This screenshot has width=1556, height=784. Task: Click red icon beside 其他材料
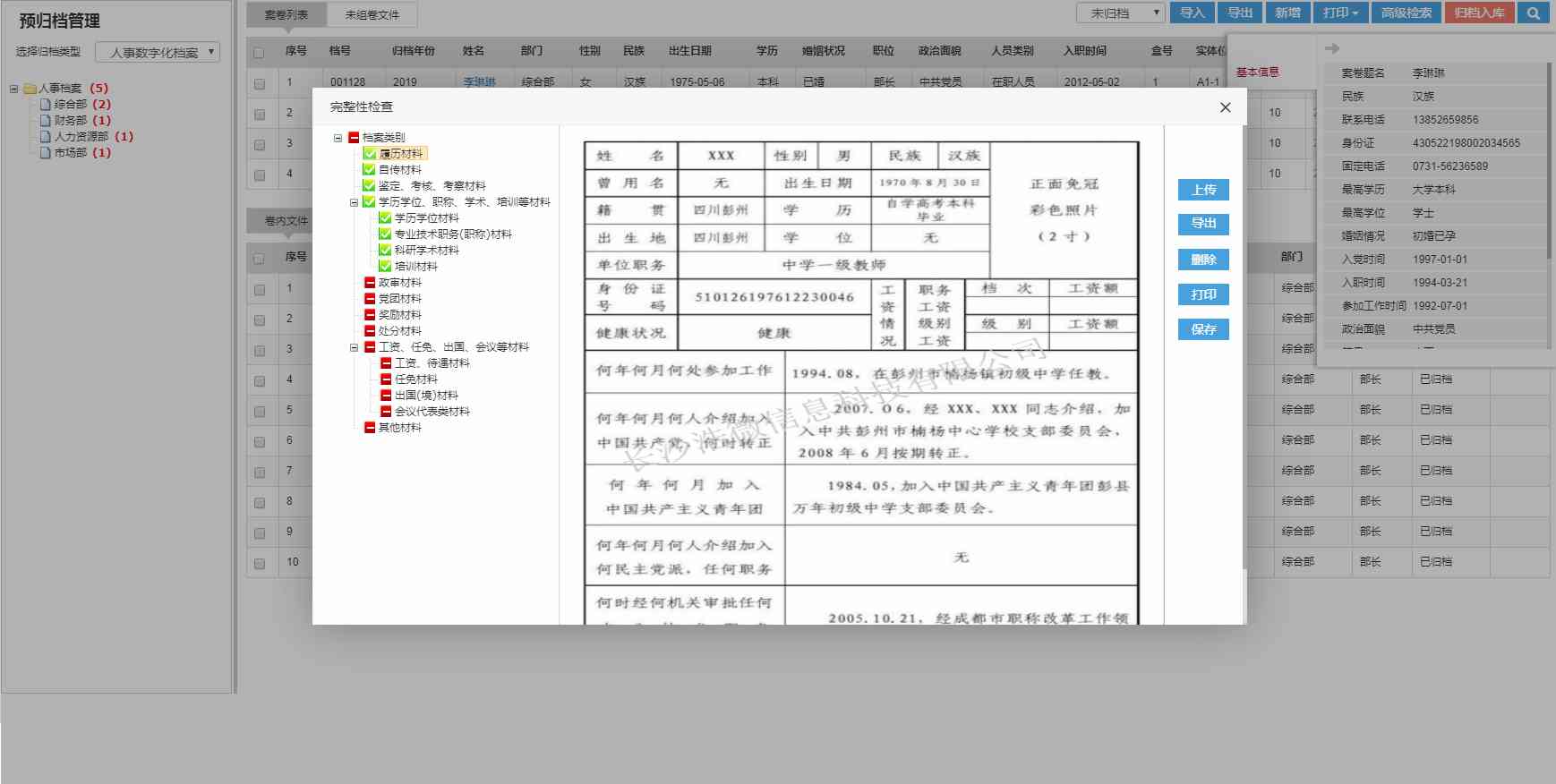(369, 428)
